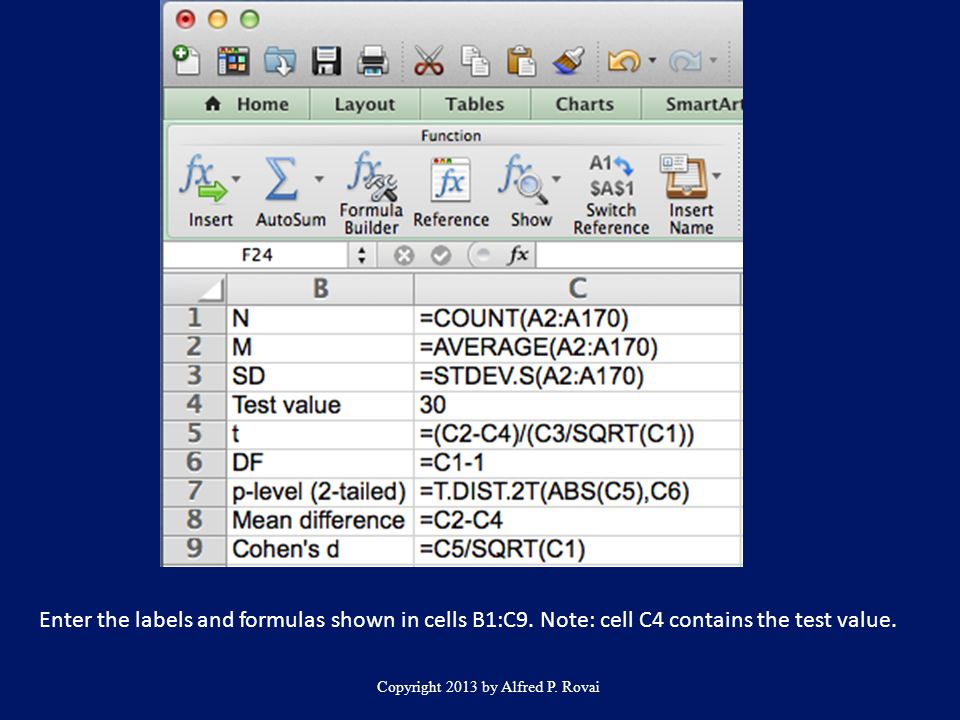Select cell containing =STDEV.S(A2:A170)
Screen dimensions: 960x720
click(577, 376)
